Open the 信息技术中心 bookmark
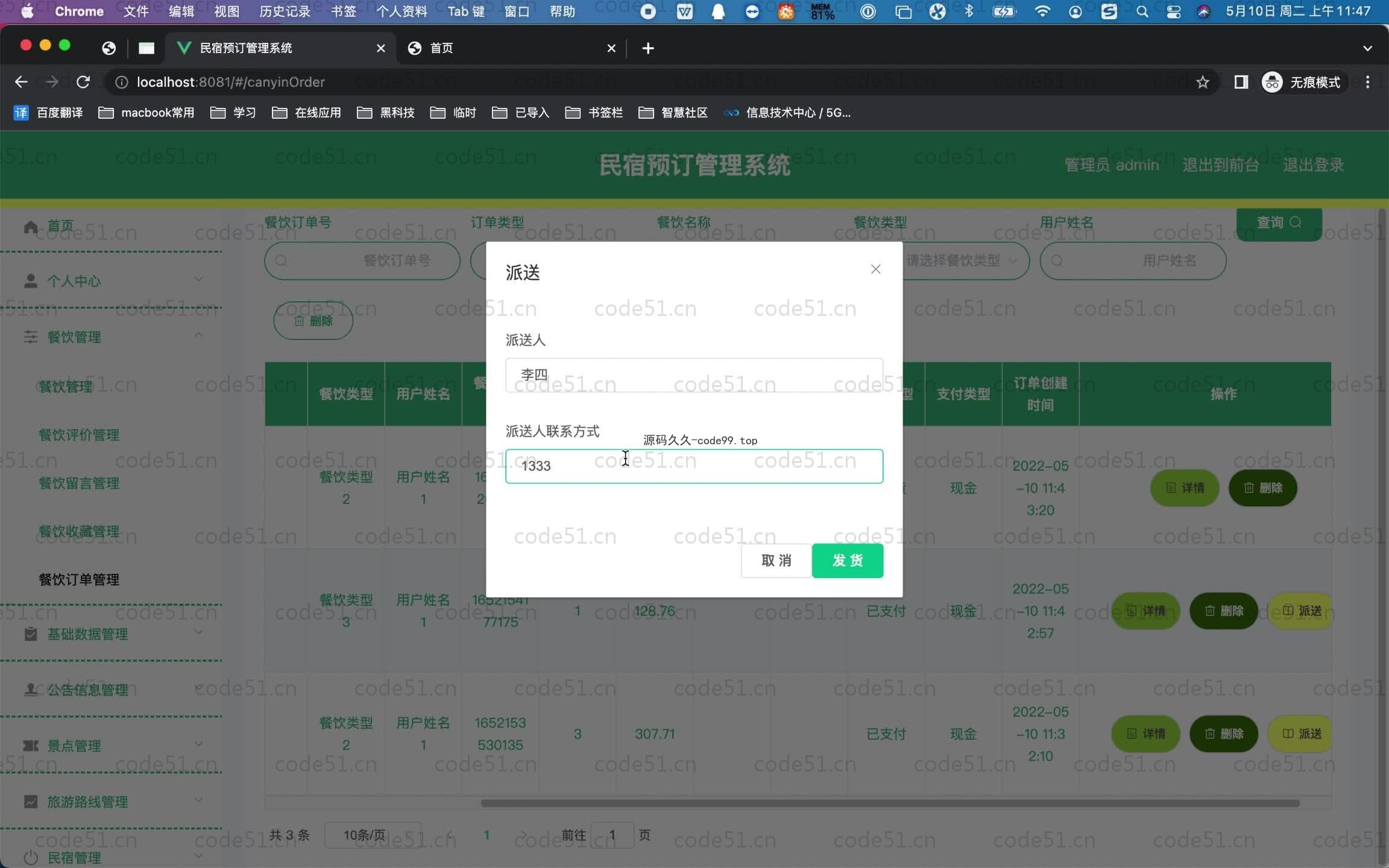 [x=787, y=113]
